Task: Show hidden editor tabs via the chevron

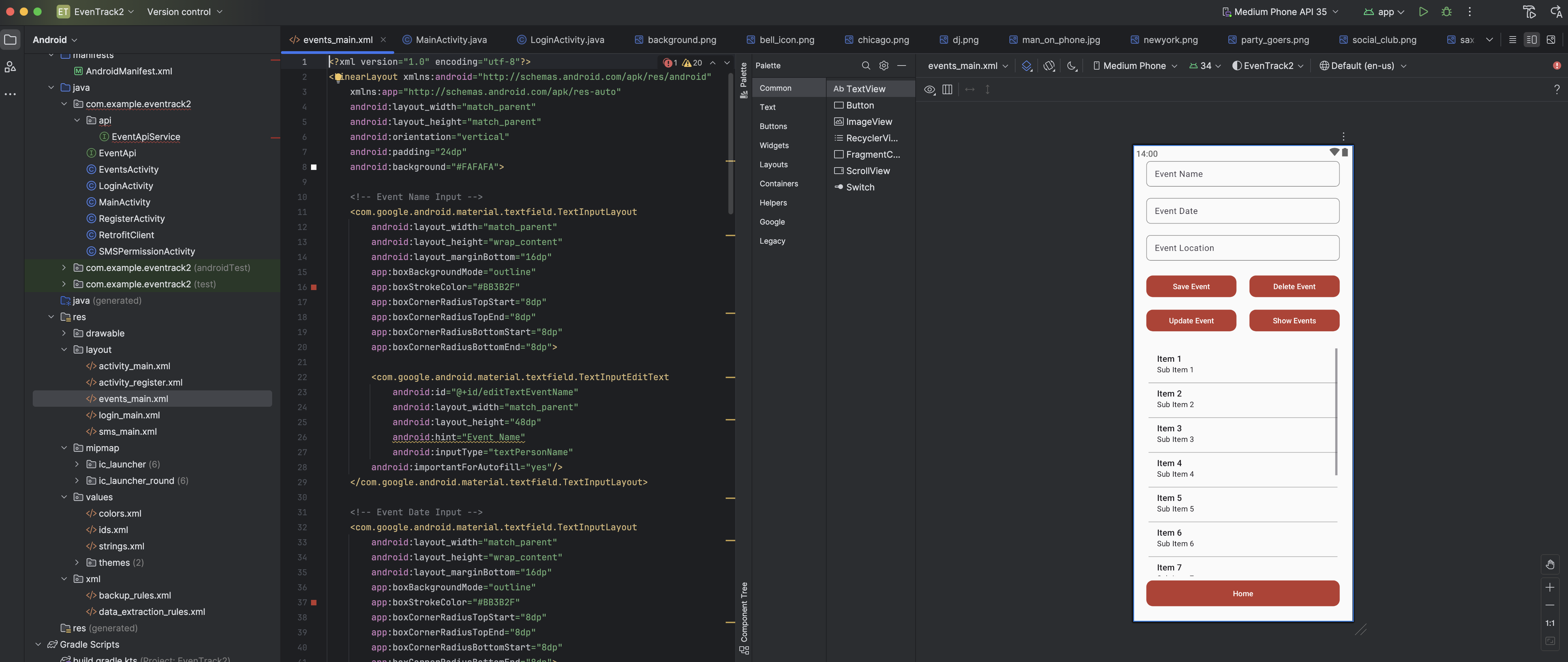Action: coord(1490,40)
